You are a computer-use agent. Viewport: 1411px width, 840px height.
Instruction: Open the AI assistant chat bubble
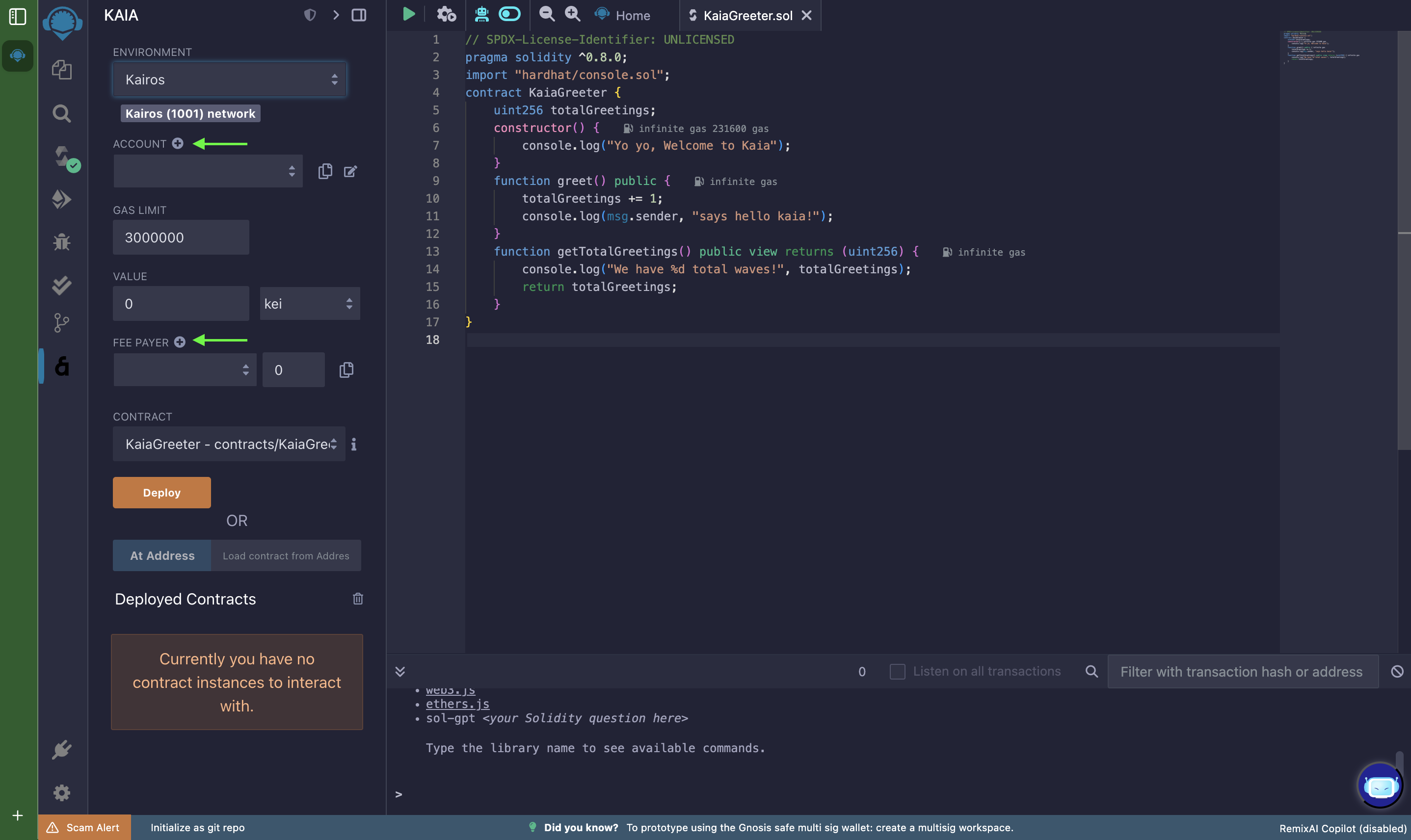click(x=1381, y=786)
